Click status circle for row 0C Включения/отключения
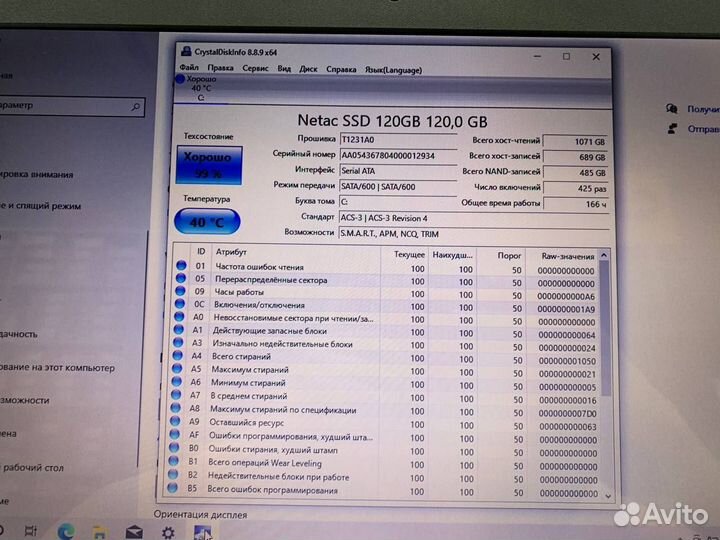The width and height of the screenshot is (720, 540). pos(180,304)
